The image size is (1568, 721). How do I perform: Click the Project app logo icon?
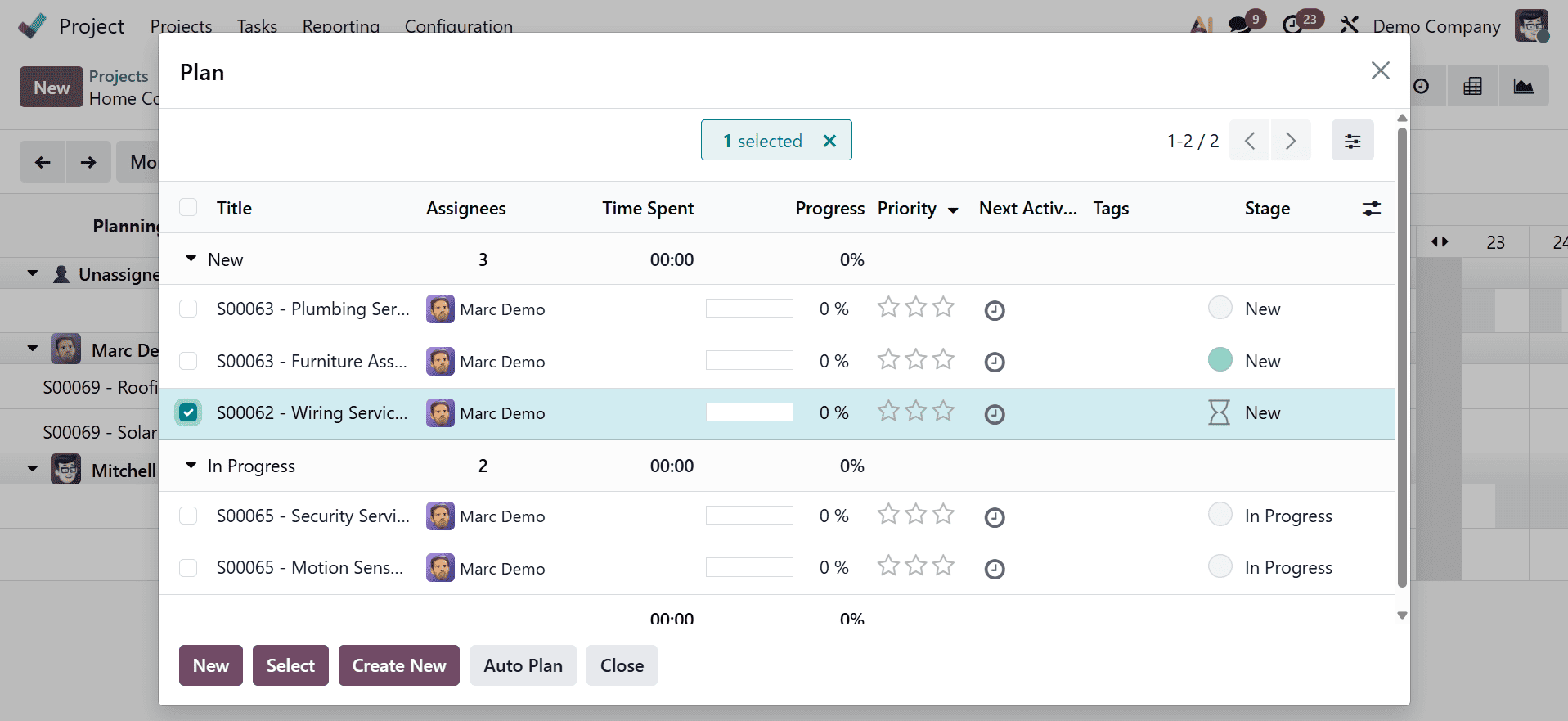pos(33,26)
